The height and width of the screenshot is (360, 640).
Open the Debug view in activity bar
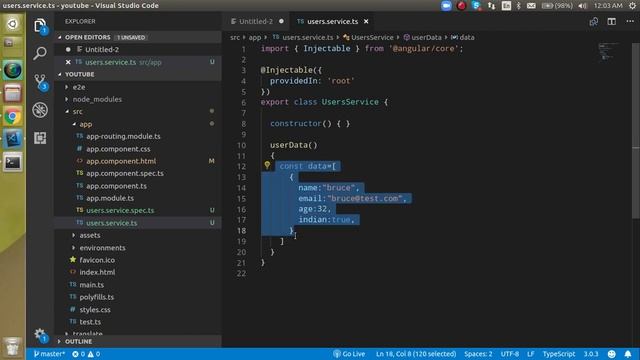(x=40, y=110)
